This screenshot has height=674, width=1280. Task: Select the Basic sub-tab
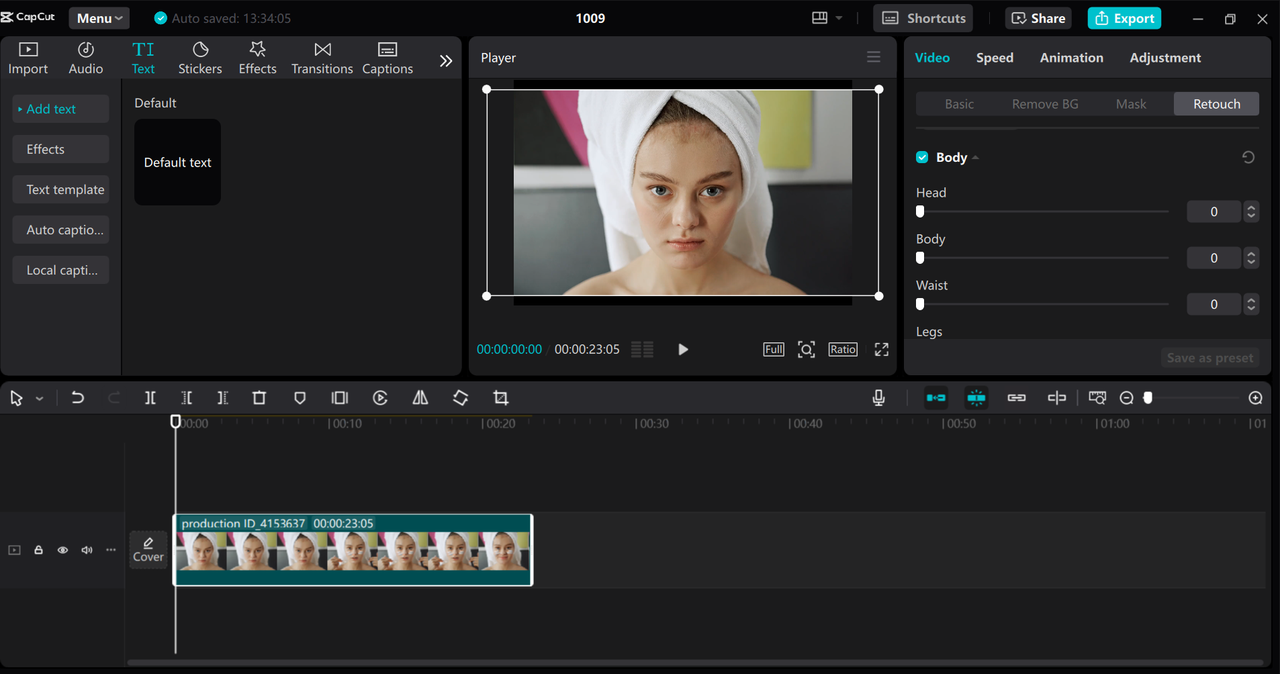959,104
